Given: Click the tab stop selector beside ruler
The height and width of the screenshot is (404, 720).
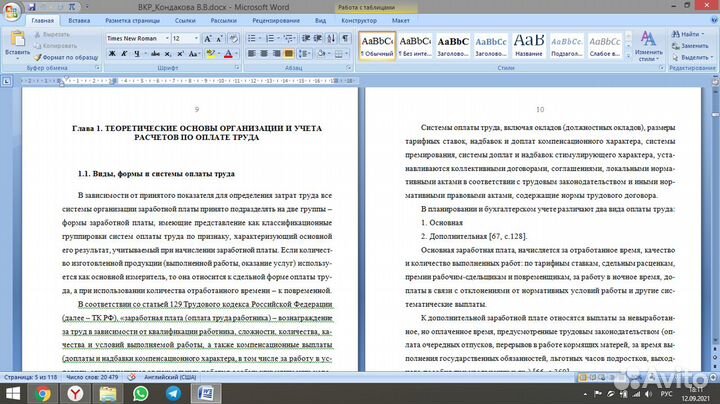Looking at the screenshot, I should [x=6, y=81].
